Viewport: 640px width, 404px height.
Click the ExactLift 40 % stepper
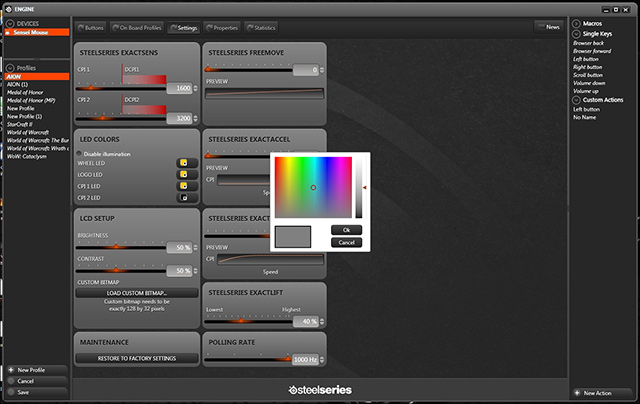[x=322, y=322]
